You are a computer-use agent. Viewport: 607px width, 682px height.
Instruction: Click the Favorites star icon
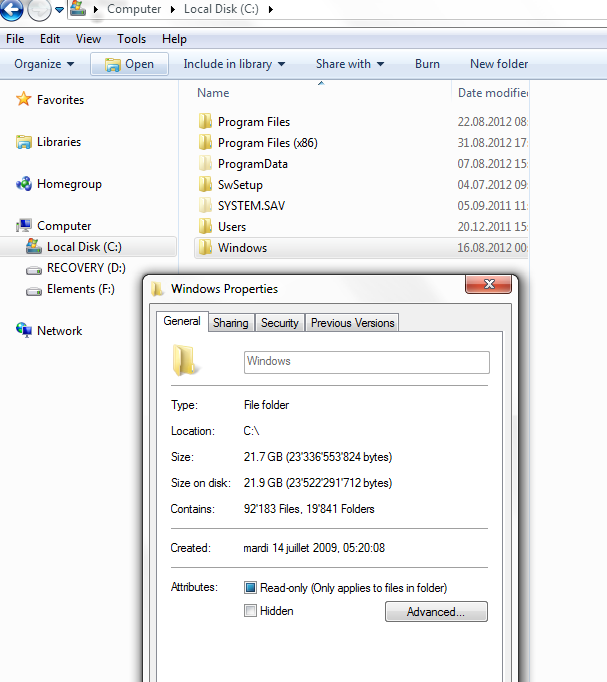pos(23,99)
